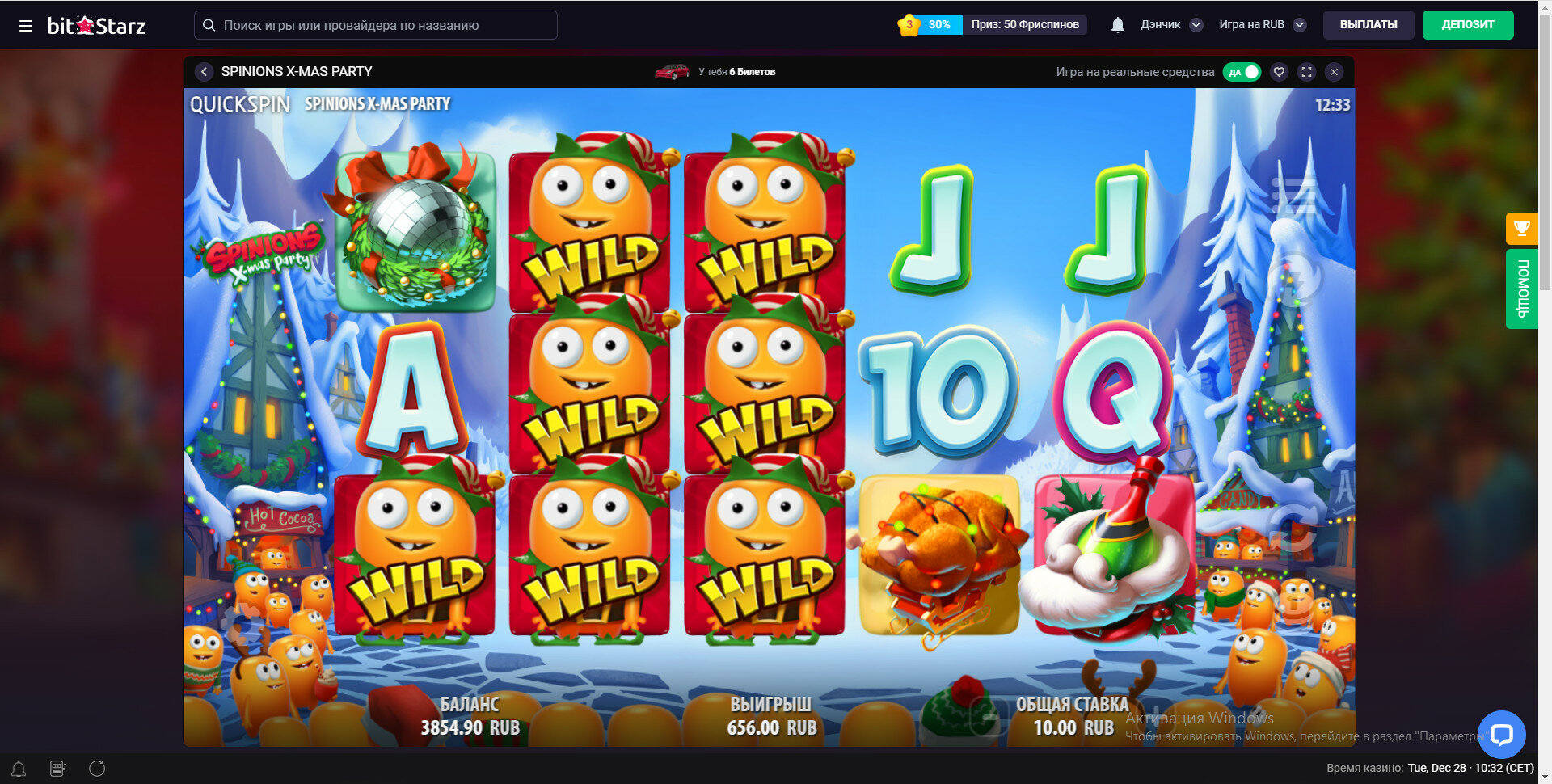Open the yellow trophy side tab
1552x784 pixels.
pyautogui.click(x=1521, y=229)
